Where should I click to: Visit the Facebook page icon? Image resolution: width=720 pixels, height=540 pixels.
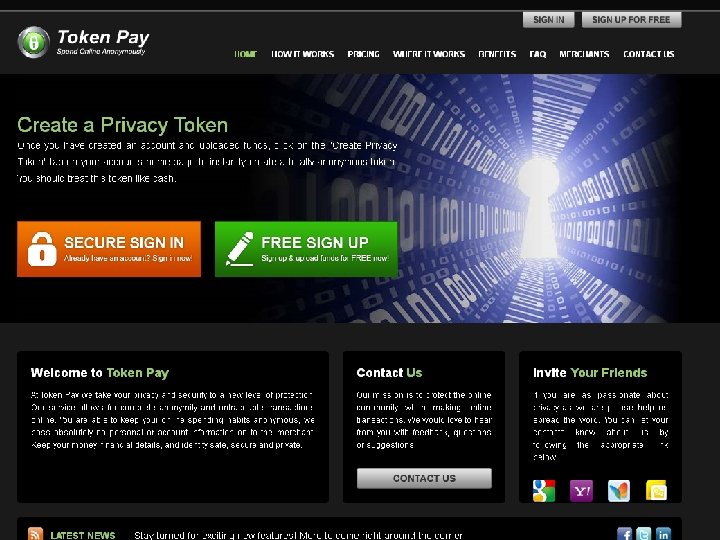(x=624, y=534)
